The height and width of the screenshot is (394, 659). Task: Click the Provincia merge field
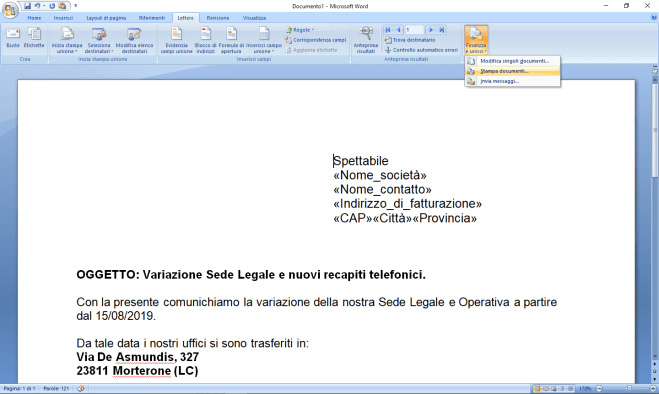445,218
